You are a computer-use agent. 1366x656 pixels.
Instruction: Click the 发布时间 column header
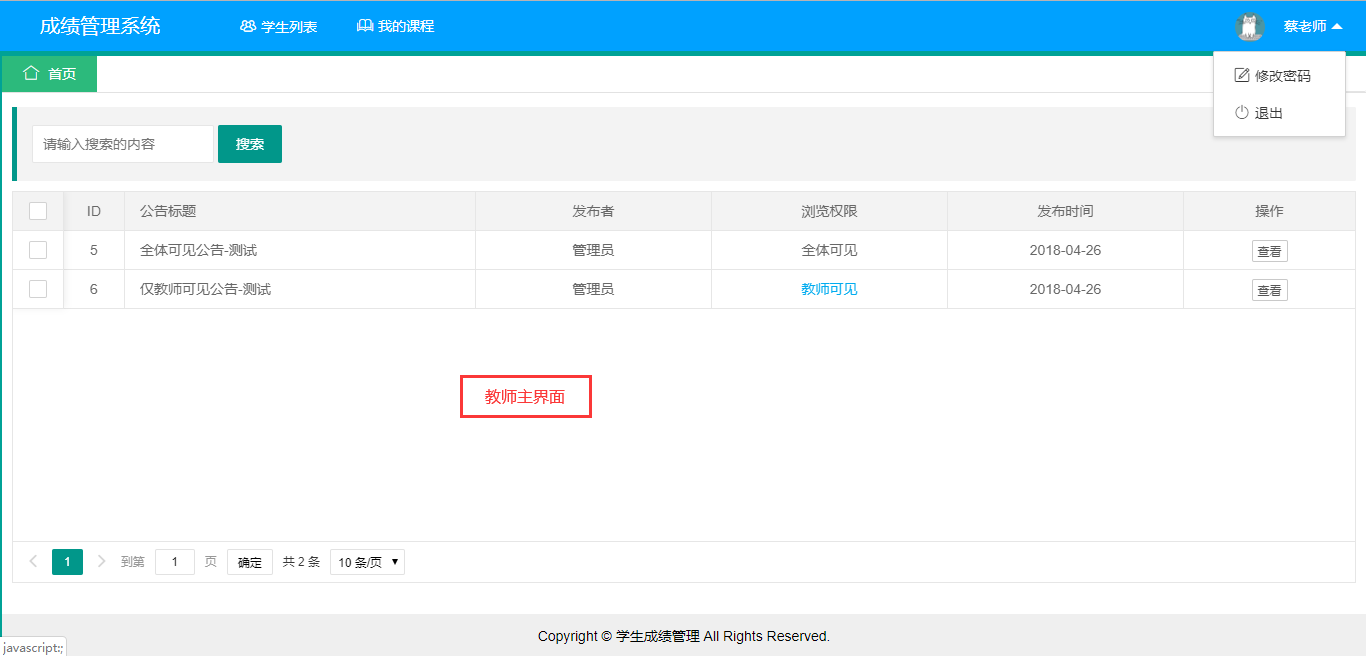[1065, 211]
